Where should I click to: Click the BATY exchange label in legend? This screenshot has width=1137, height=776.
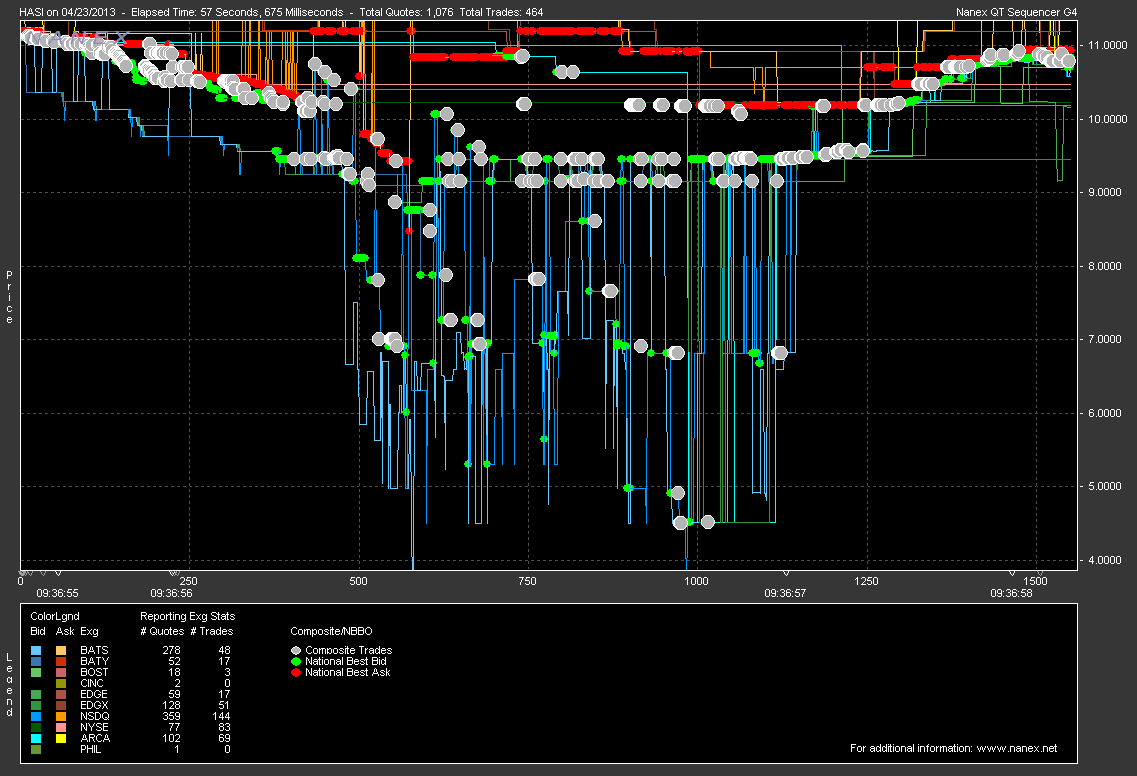(x=94, y=661)
